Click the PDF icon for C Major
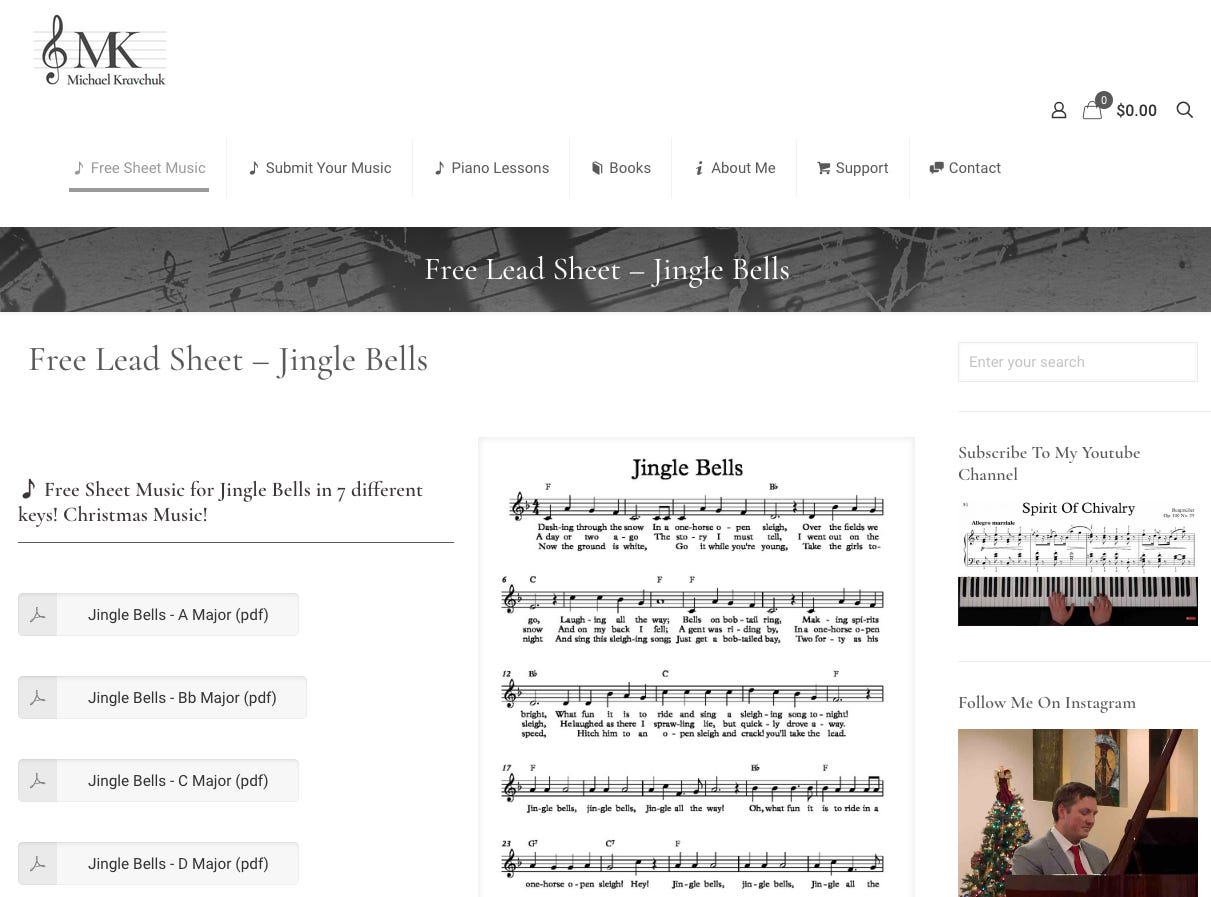Screen dimensions: 1211x897 pos(38,780)
